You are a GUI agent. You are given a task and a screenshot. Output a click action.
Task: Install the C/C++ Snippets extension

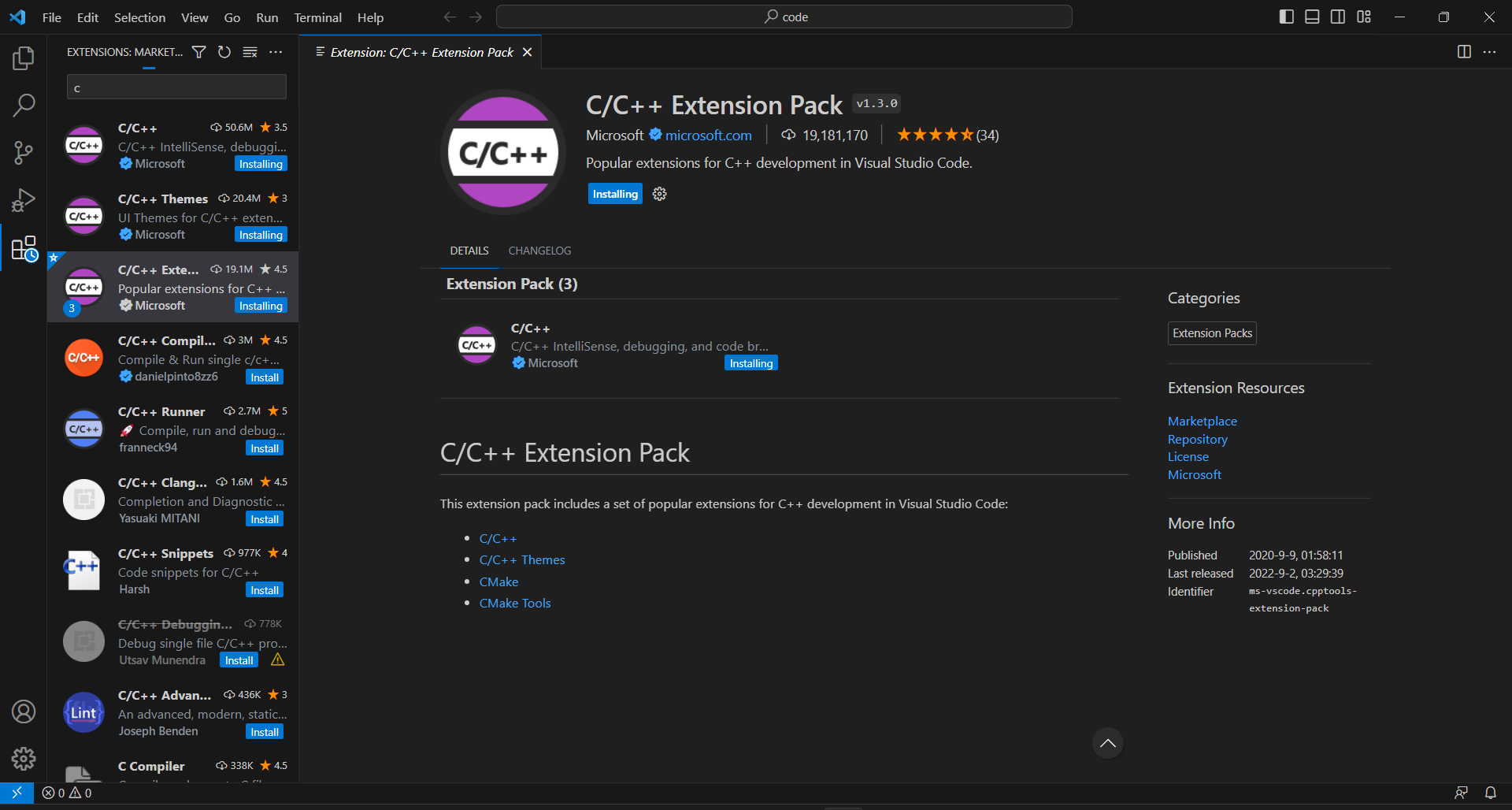click(x=265, y=590)
